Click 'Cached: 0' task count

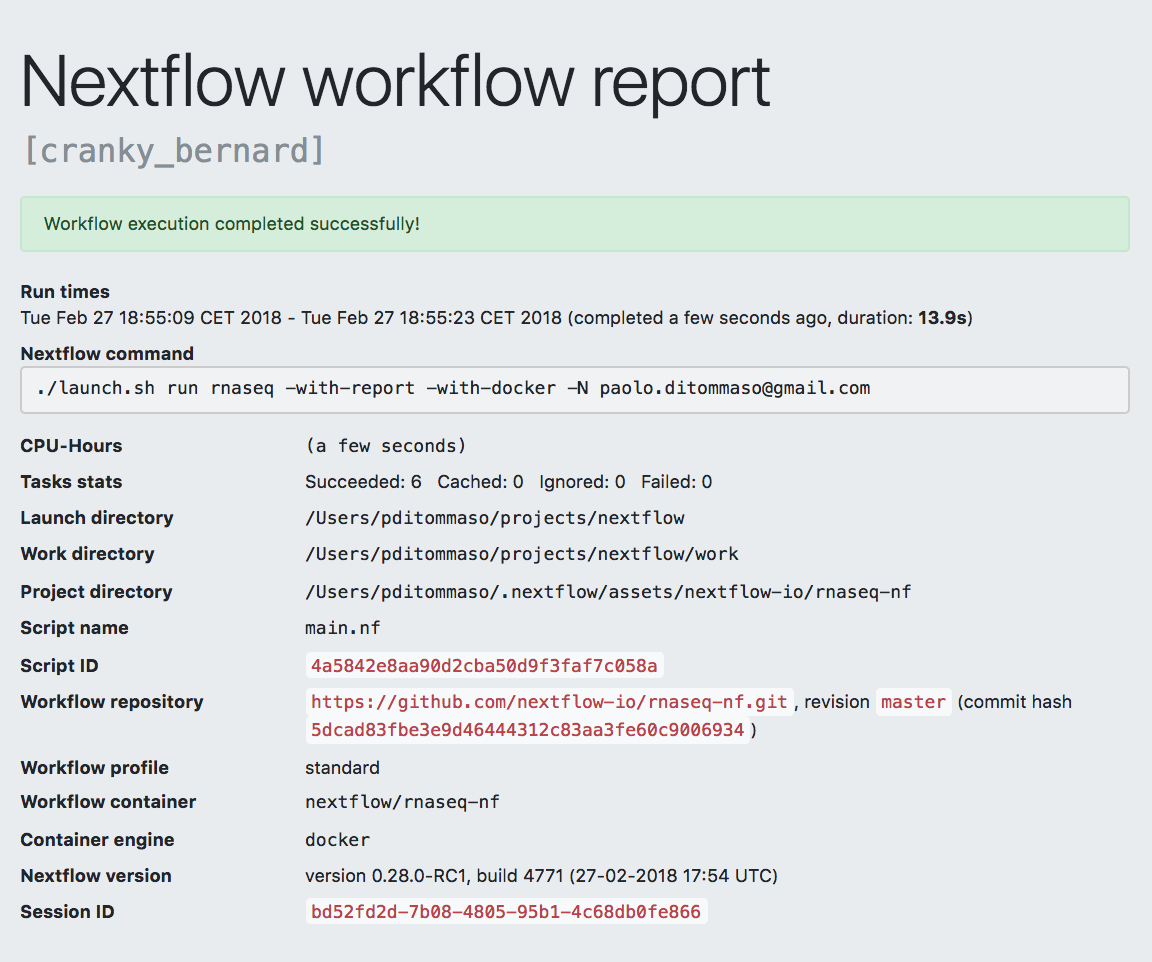pos(480,482)
